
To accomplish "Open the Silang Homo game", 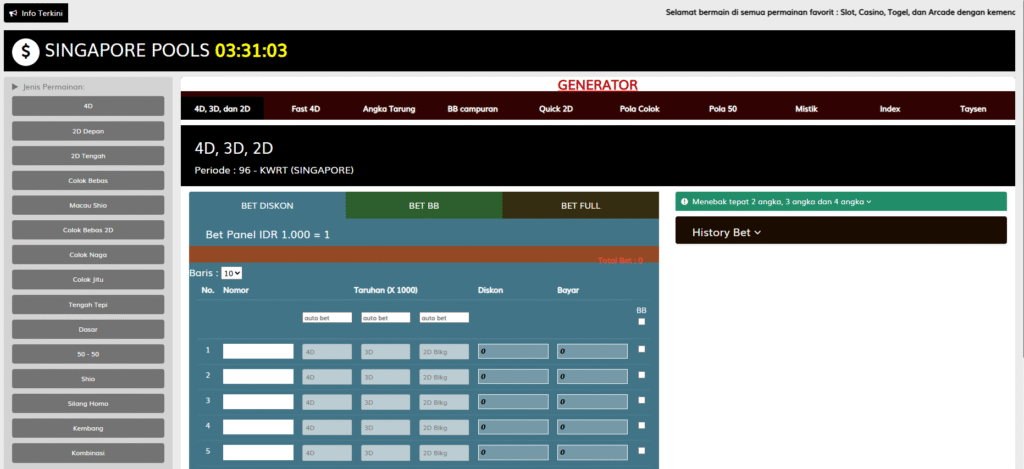I will [x=88, y=404].
